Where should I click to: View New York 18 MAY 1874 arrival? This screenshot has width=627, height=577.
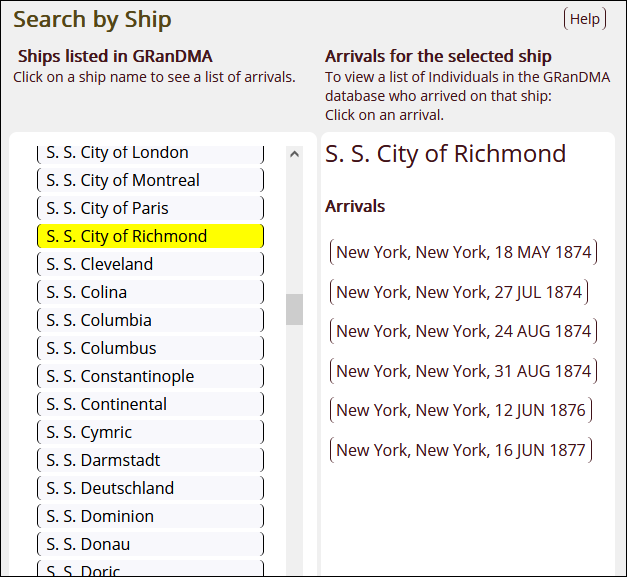pos(463,252)
